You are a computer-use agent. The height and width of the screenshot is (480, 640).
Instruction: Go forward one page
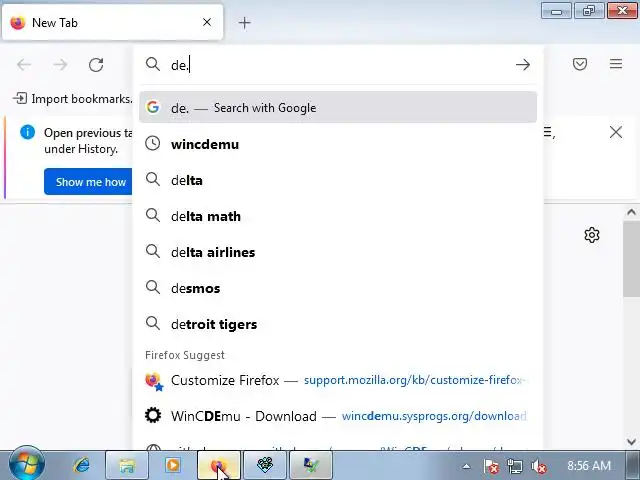tap(60, 64)
